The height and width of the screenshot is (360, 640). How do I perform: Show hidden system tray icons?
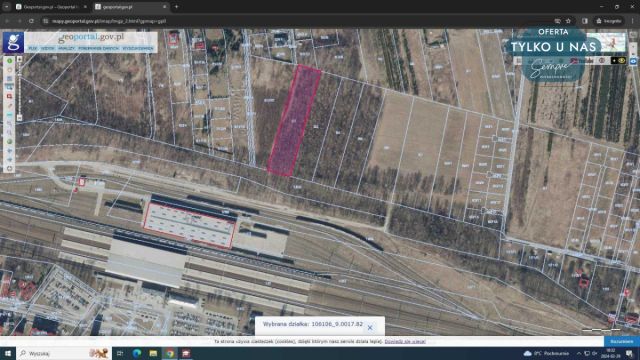(x=579, y=353)
